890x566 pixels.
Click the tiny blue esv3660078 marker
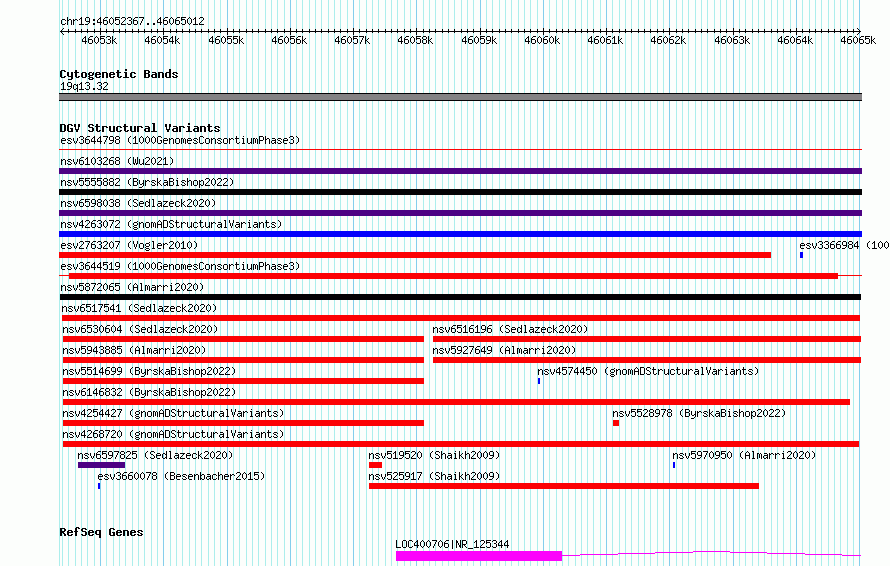(x=99, y=486)
